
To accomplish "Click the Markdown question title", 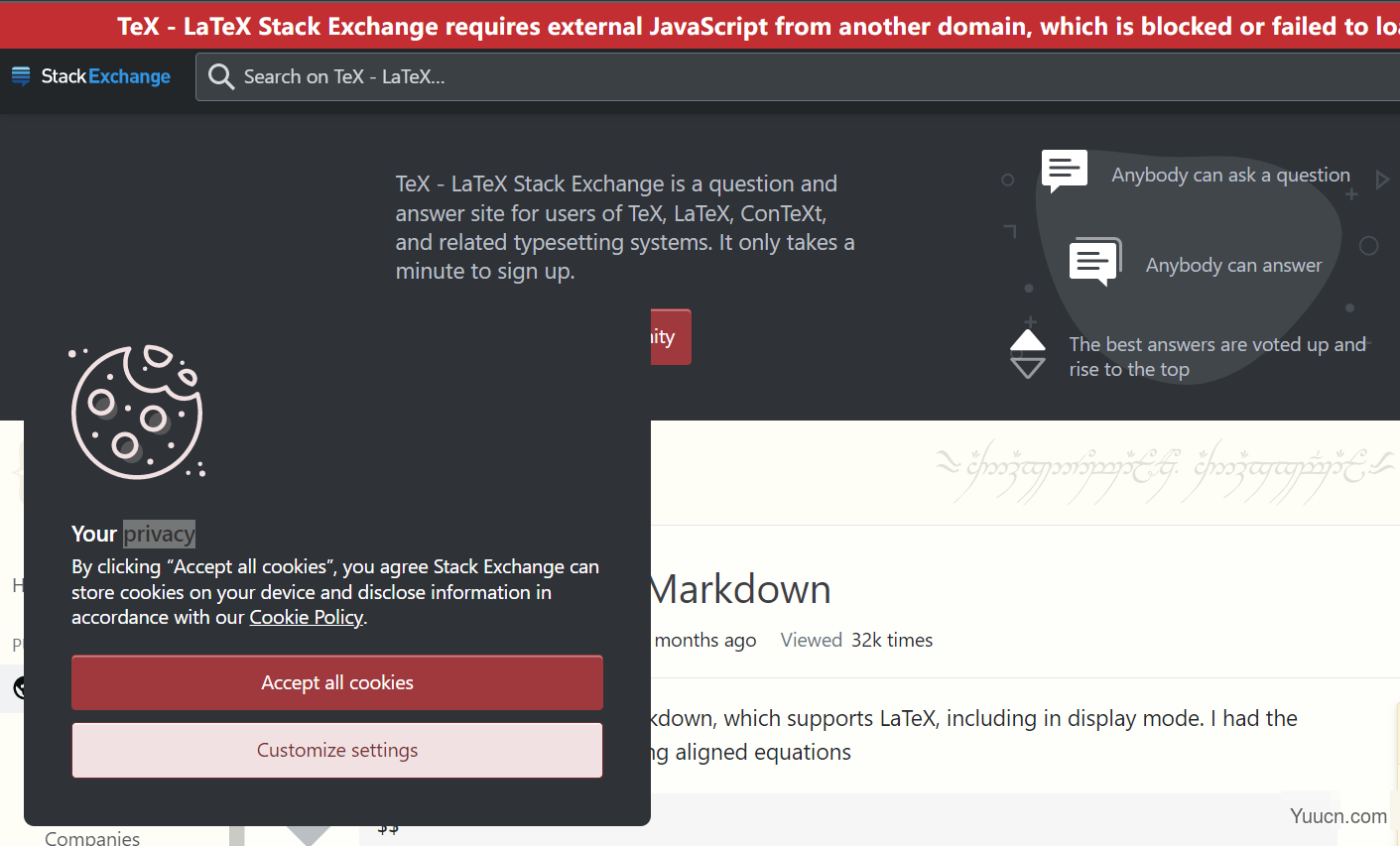I will pyautogui.click(x=740, y=589).
